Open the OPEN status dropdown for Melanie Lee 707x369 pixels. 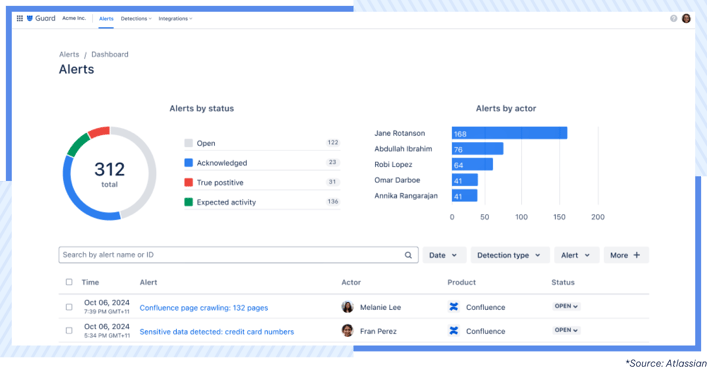(566, 306)
